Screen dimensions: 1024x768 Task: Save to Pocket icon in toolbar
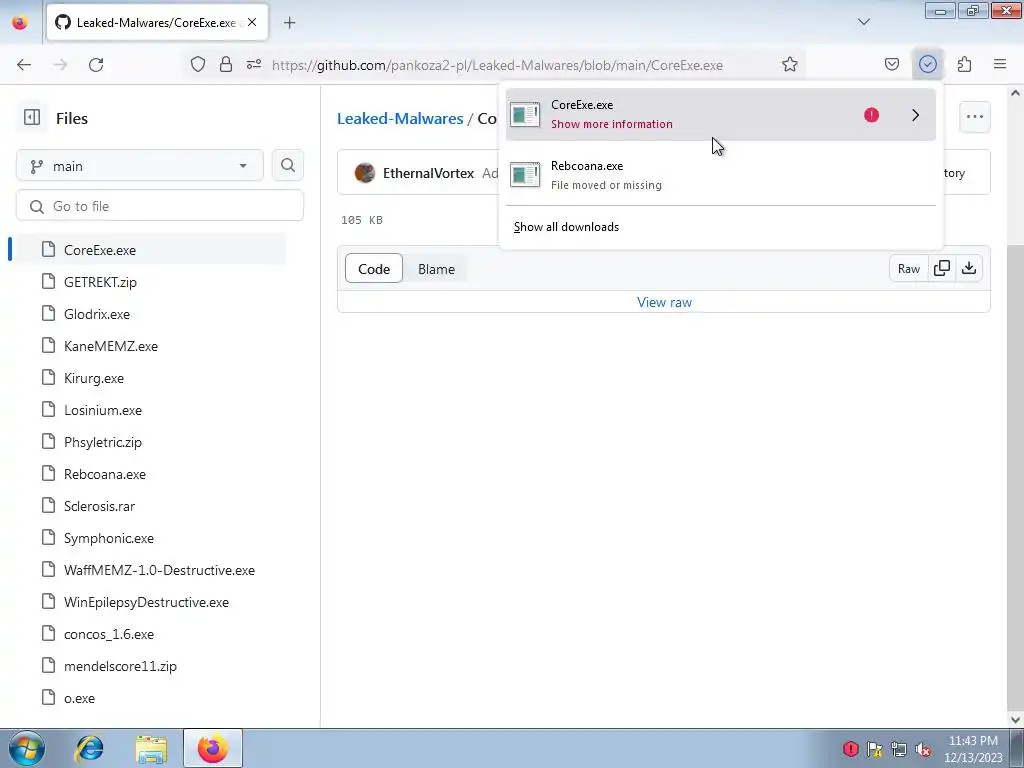pos(891,65)
